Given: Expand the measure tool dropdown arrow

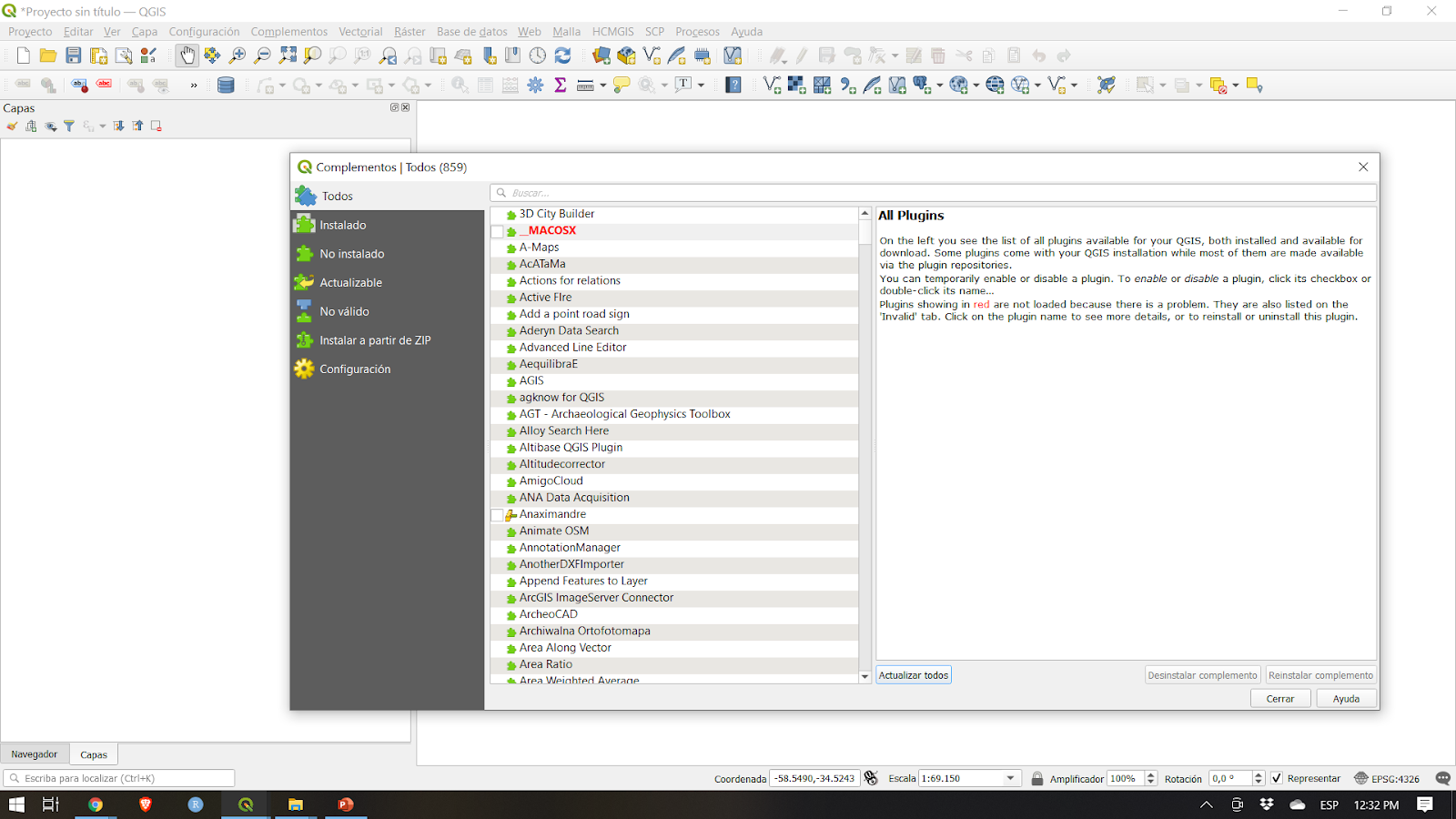Looking at the screenshot, I should pos(603,86).
